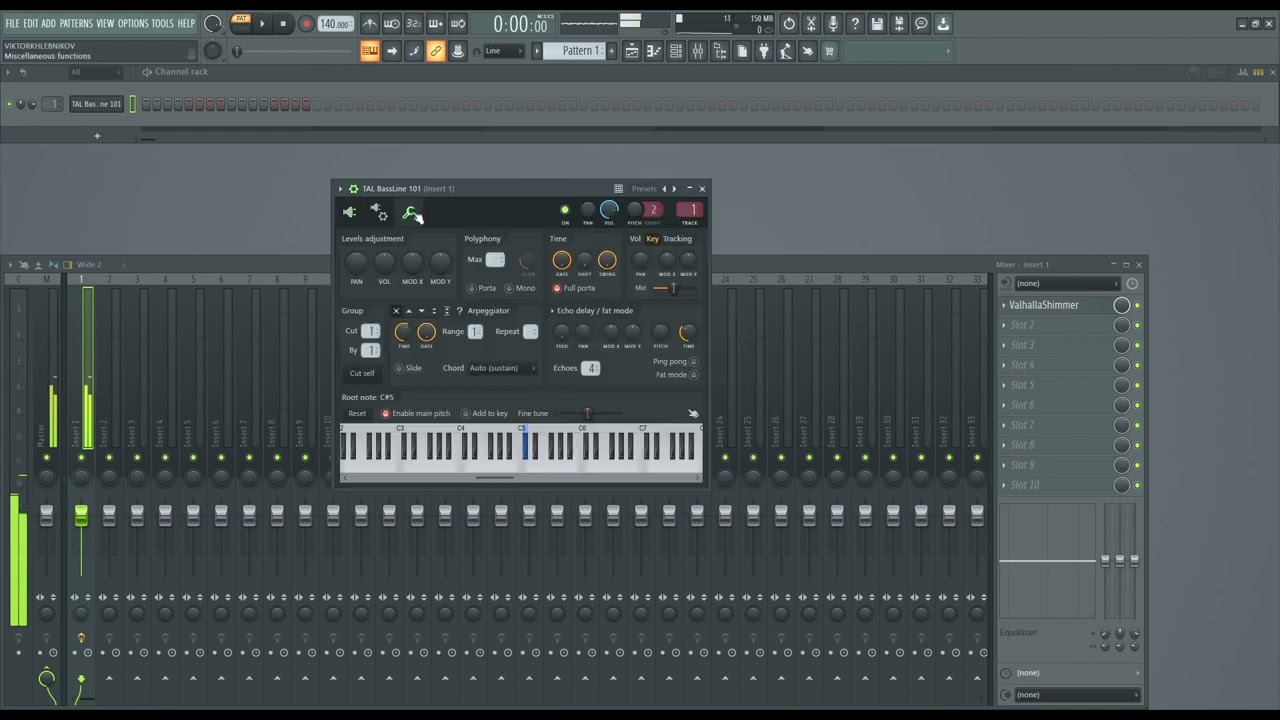Select arpeggiator up-down direction icon
Viewport: 1280px width, 720px height.
pos(434,311)
